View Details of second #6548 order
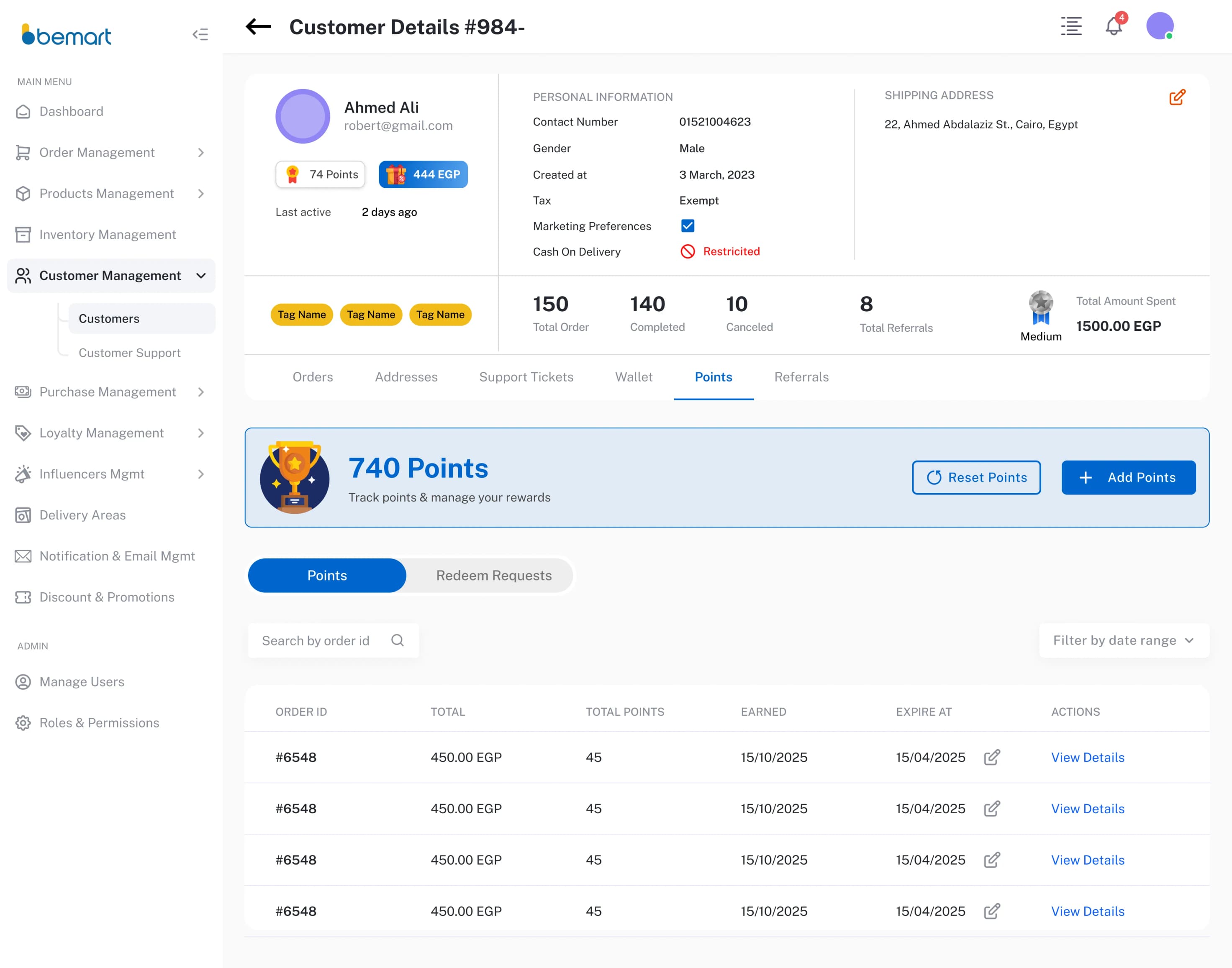The height and width of the screenshot is (968, 1232). pos(1088,809)
